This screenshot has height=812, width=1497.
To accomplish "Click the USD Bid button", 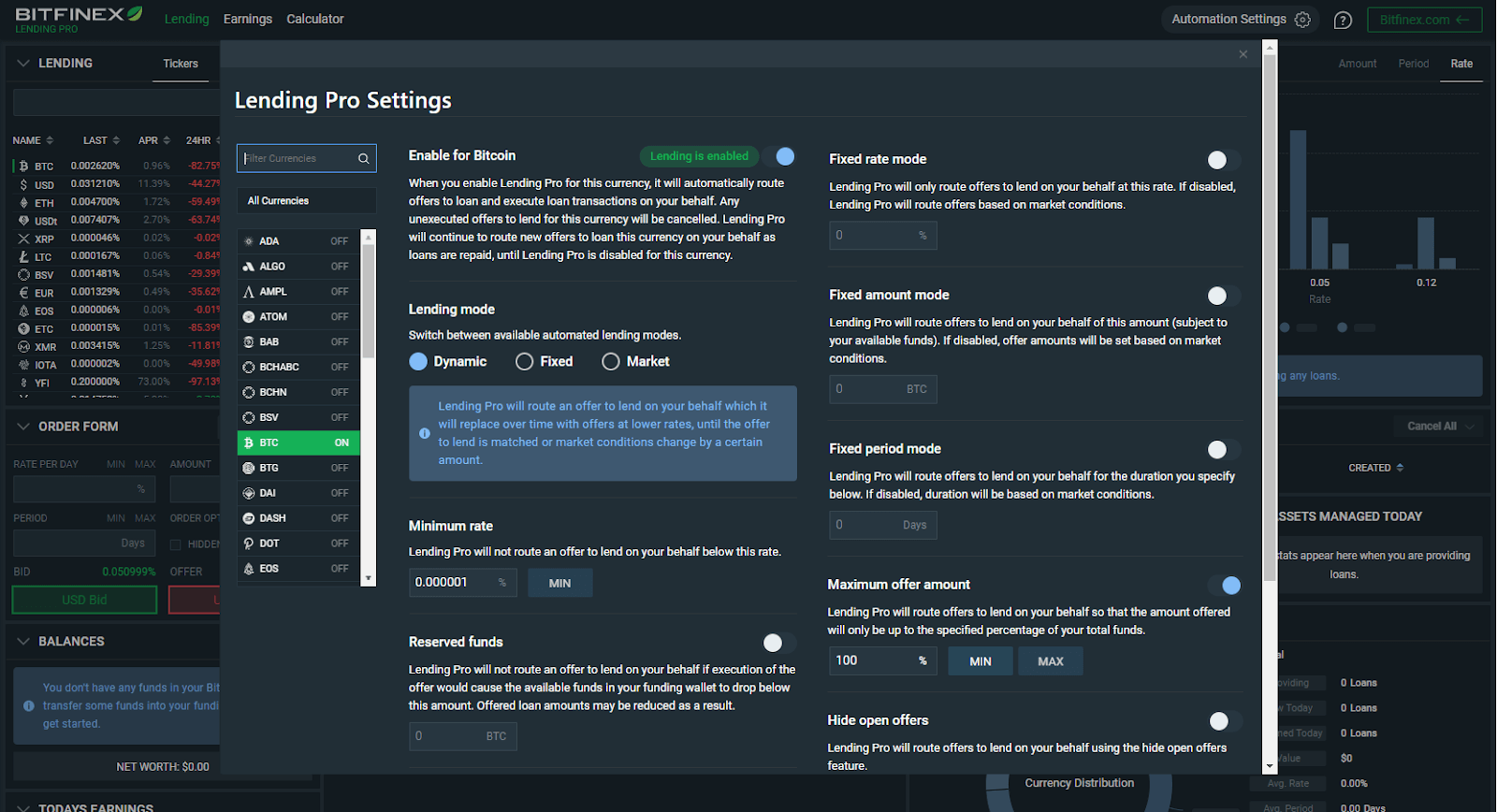I will point(84,600).
